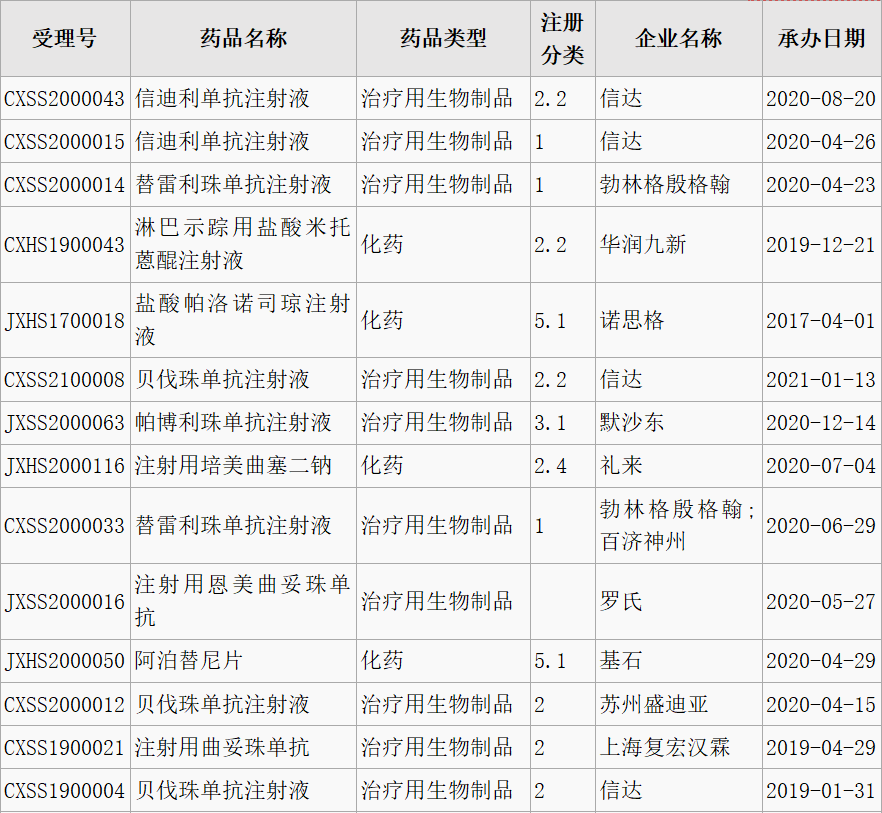Select 替雷利珠单抗注射液 in the CXSS2000014 row

pos(233,184)
